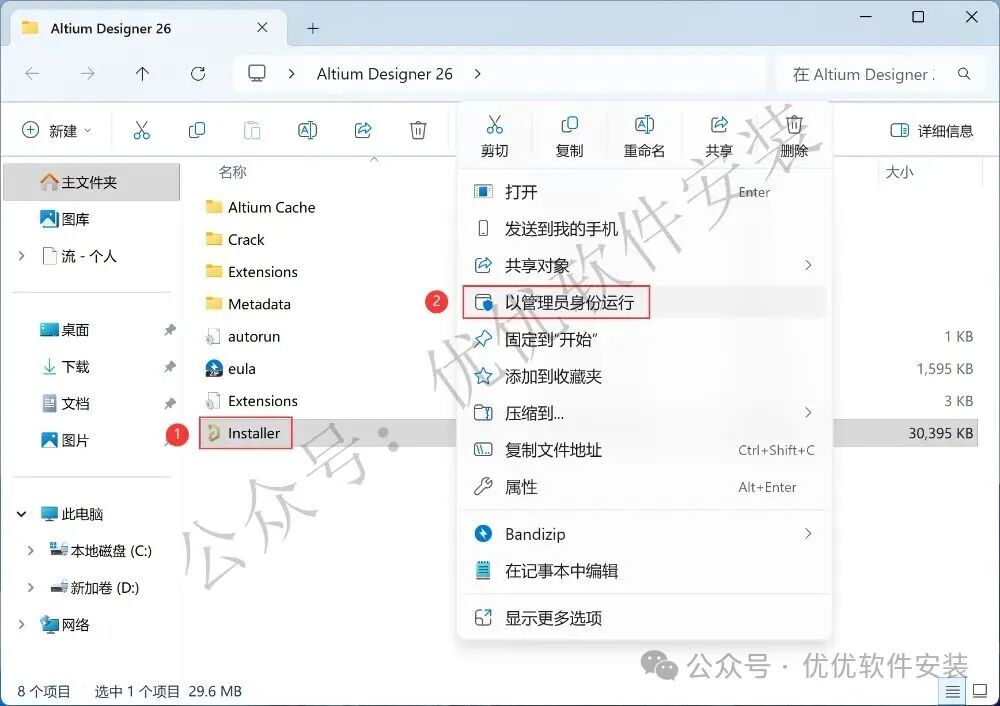Viewport: 1000px width, 706px height.
Task: Go forward with the right arrow
Action: coord(87,74)
